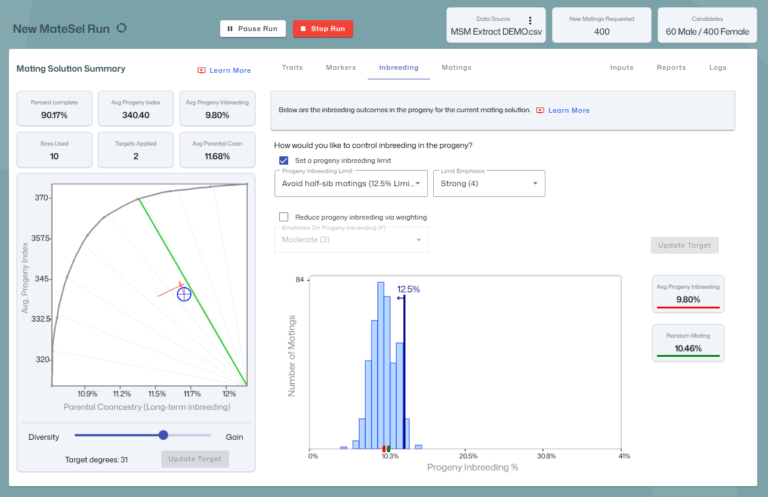The image size is (768, 497).
Task: Click the blue crosshair target on the frontier chart
Action: (x=184, y=293)
